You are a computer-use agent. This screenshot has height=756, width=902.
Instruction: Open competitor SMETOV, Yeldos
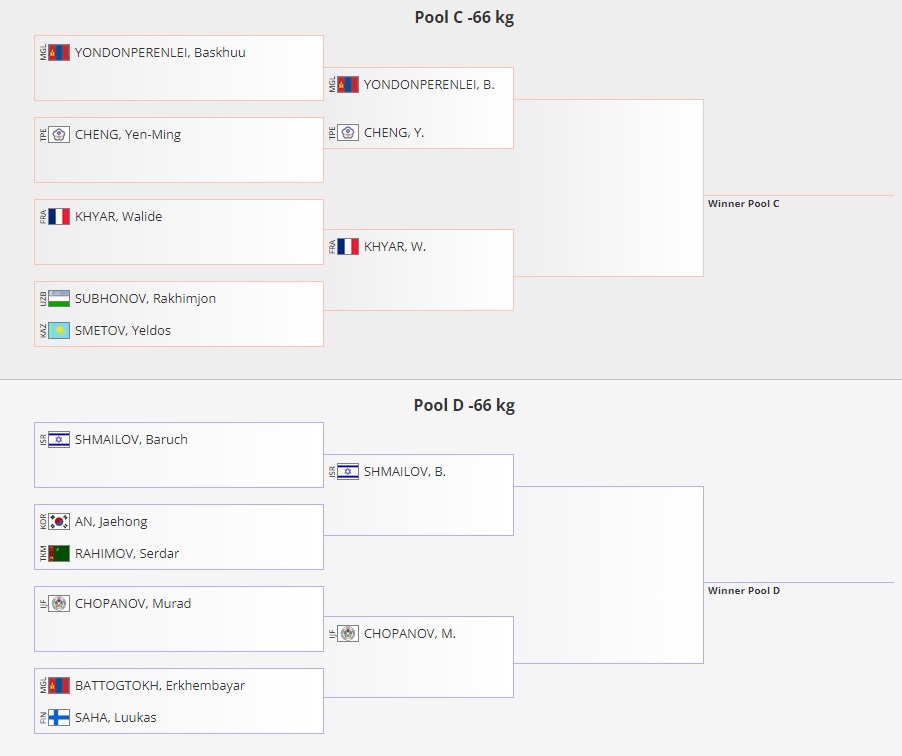[123, 330]
